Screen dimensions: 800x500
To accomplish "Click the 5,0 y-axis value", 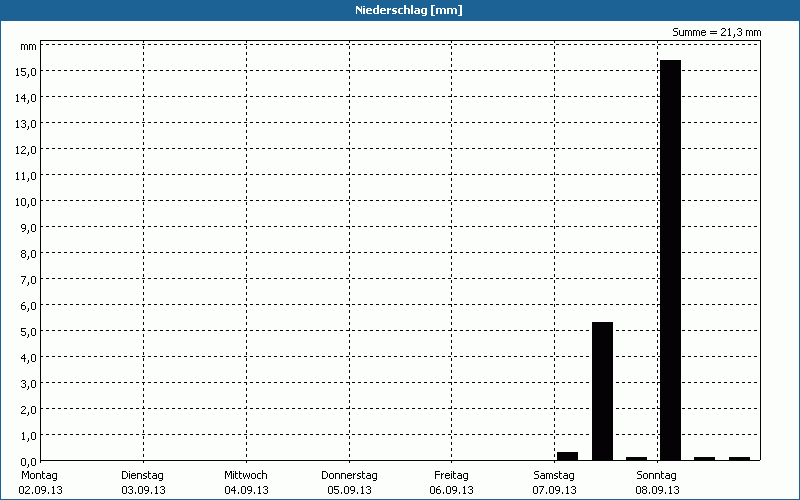I will tap(28, 332).
